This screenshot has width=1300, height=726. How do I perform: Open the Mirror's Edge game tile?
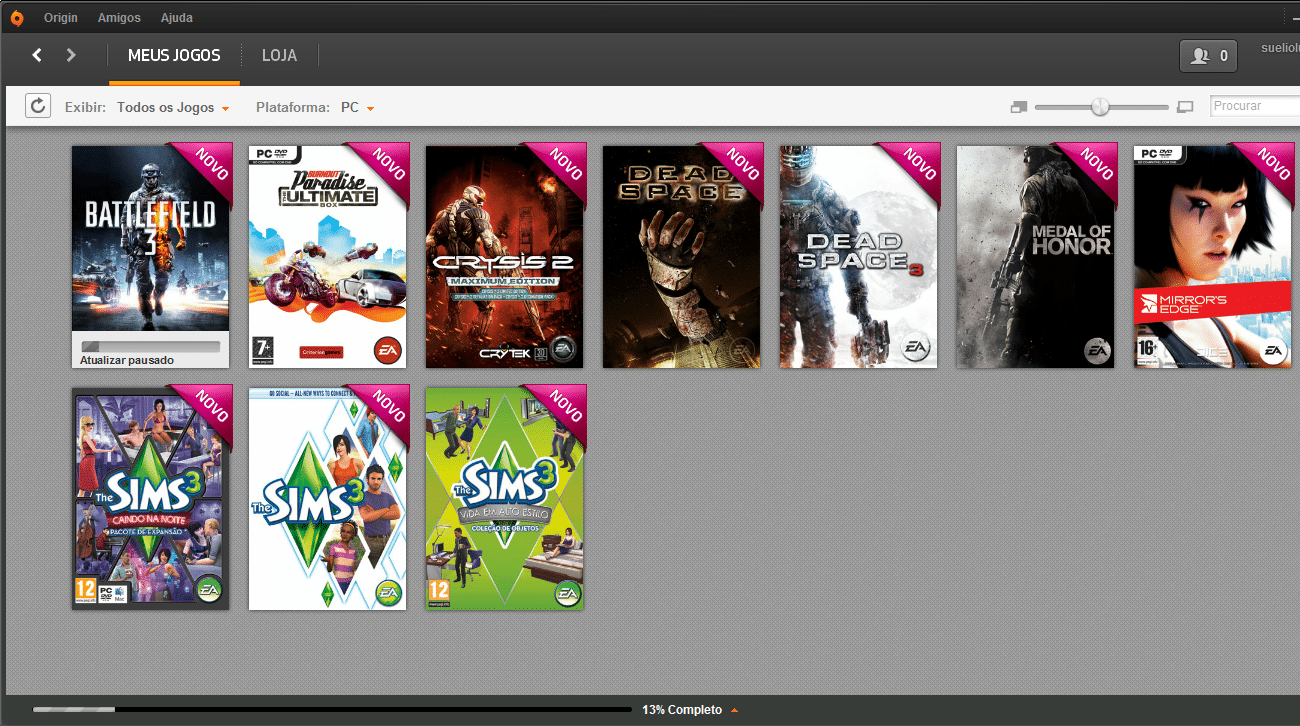(1212, 256)
